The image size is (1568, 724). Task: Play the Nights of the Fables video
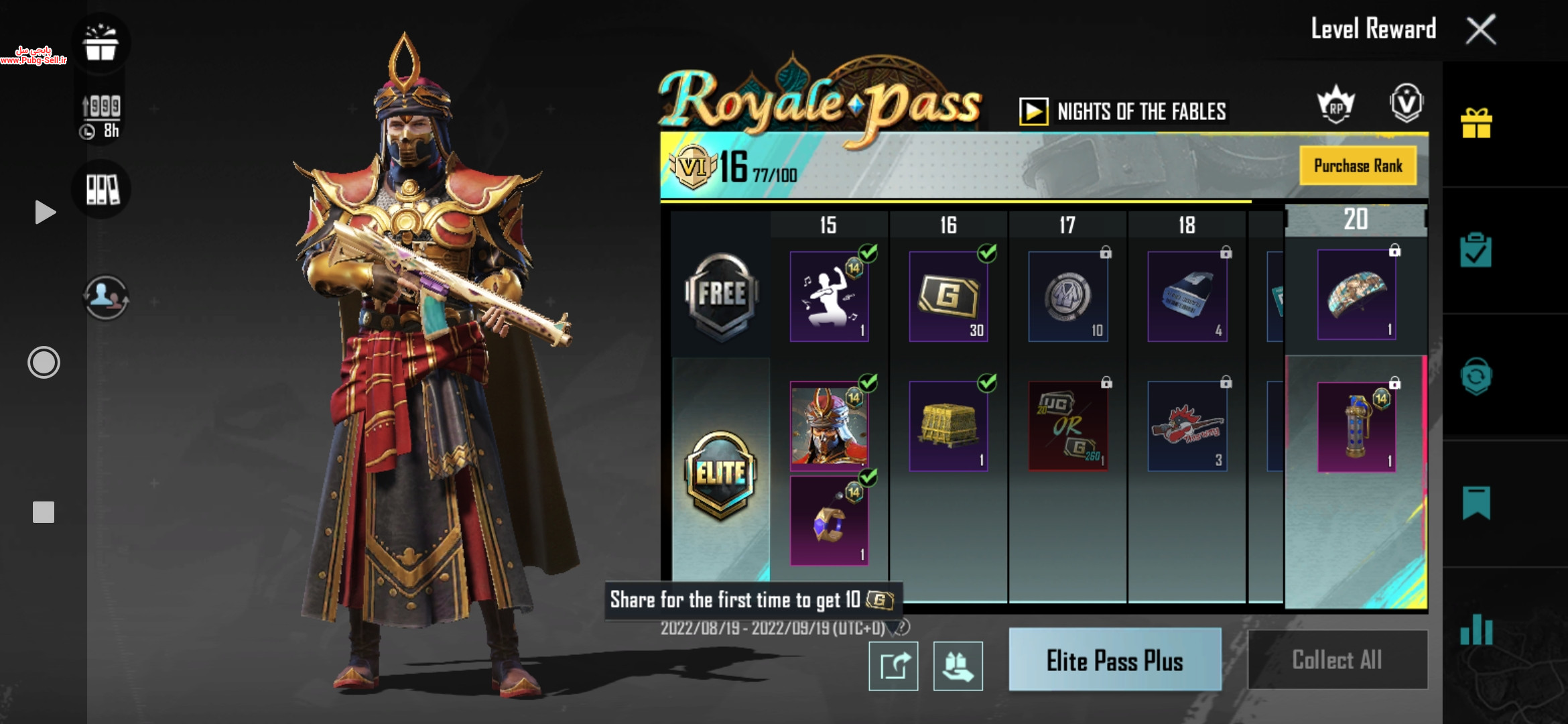tap(1033, 111)
